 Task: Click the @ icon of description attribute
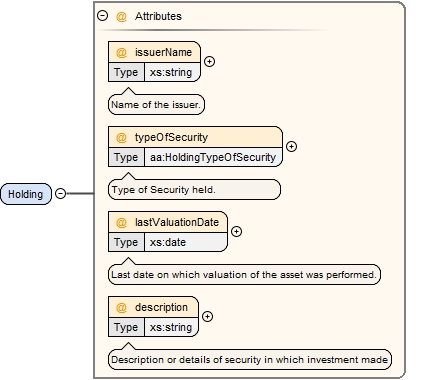(x=121, y=308)
